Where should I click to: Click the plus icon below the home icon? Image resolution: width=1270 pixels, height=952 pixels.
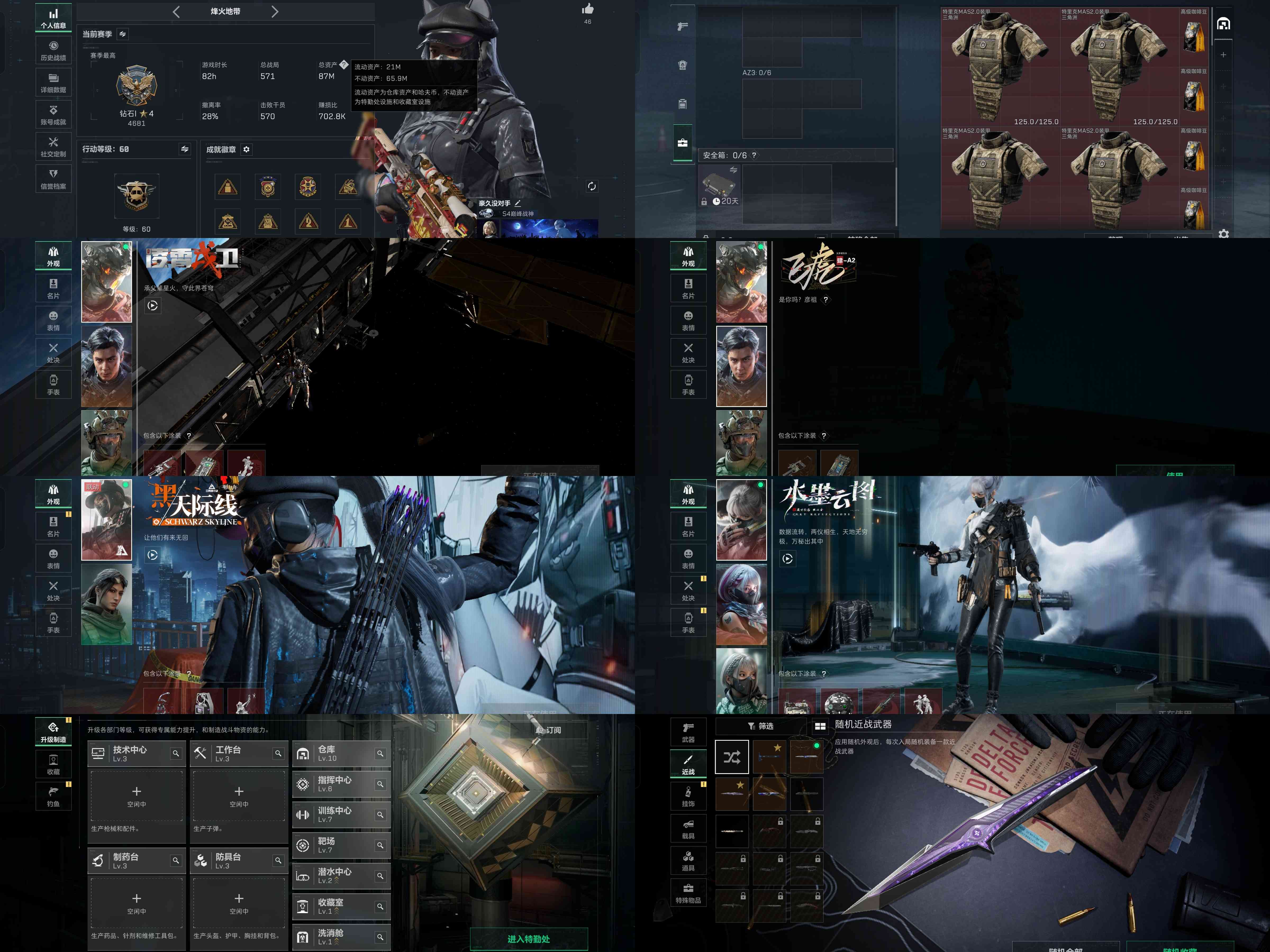(1223, 54)
